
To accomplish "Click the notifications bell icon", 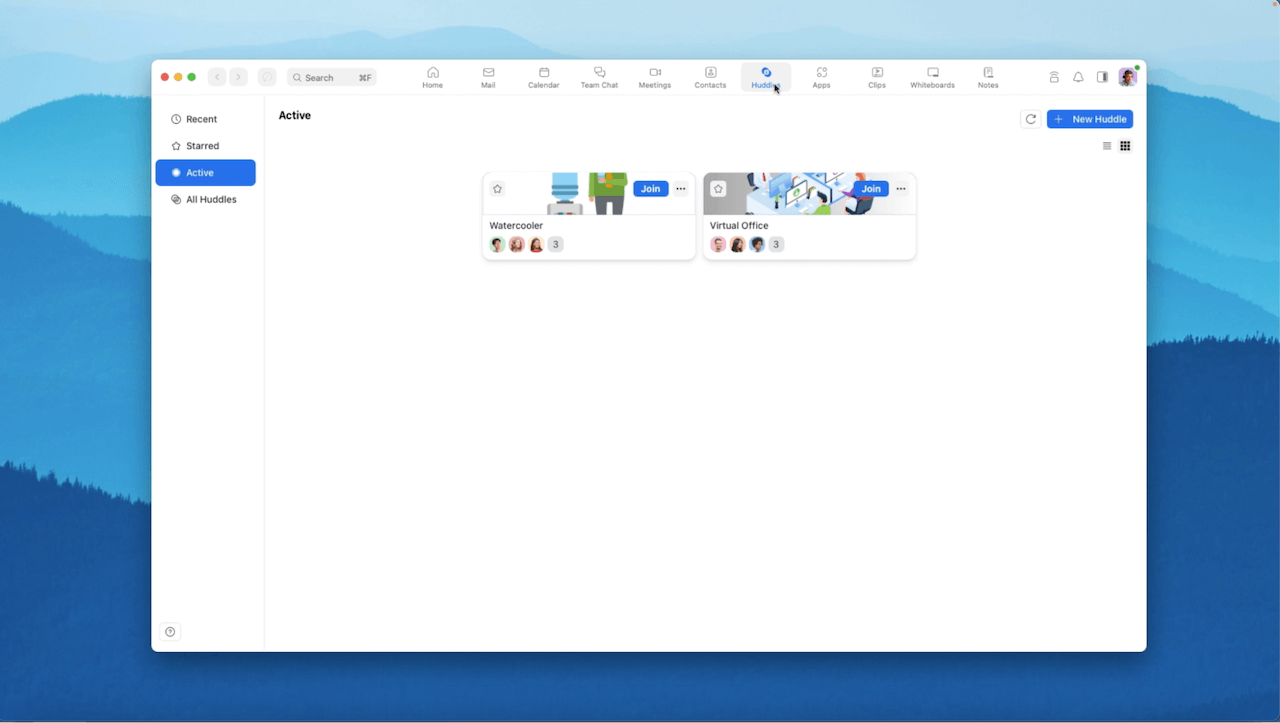I will 1078,77.
